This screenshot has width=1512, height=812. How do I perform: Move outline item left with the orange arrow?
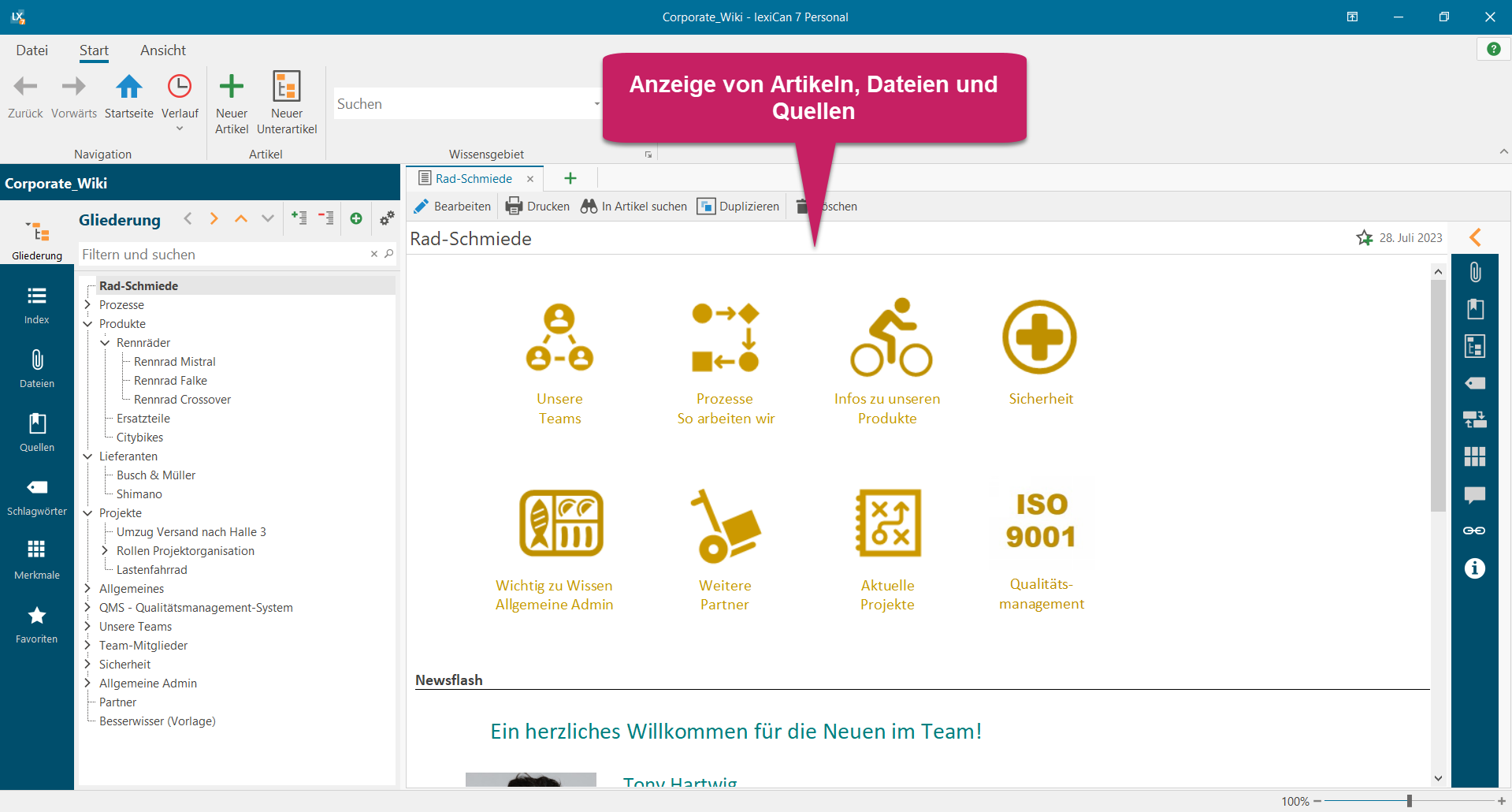tap(188, 218)
